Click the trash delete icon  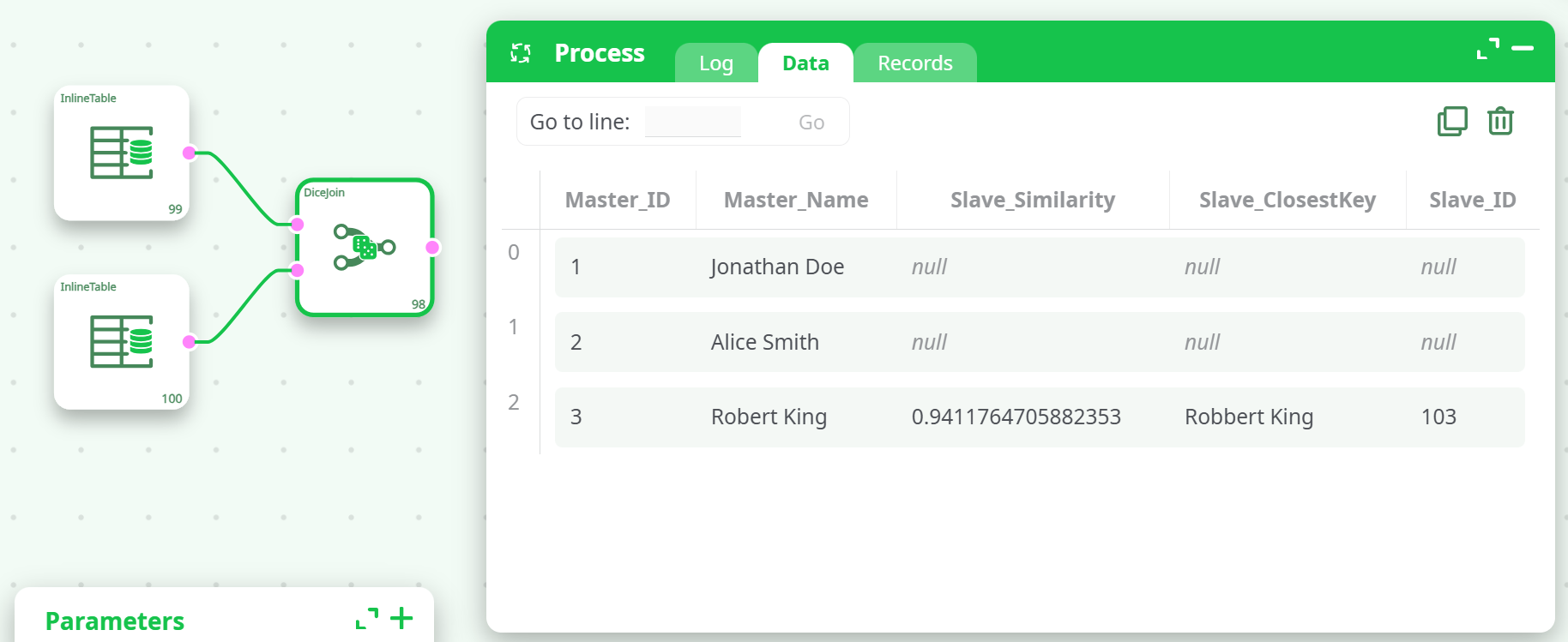point(1499,122)
